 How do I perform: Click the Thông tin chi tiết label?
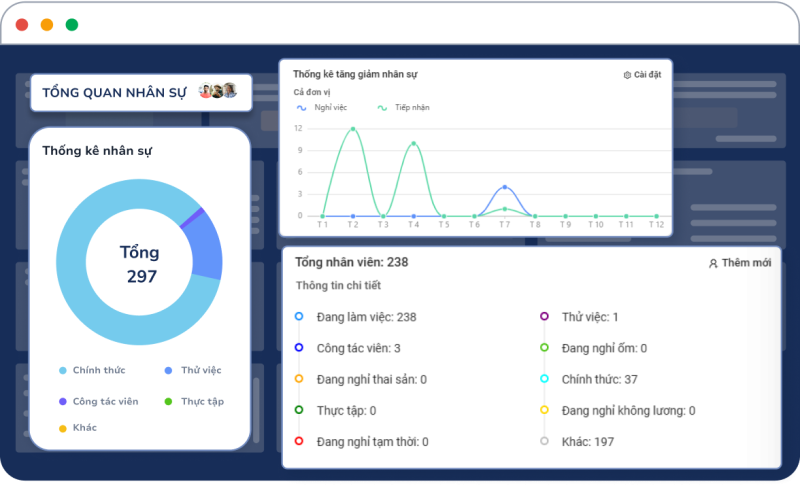point(338,285)
